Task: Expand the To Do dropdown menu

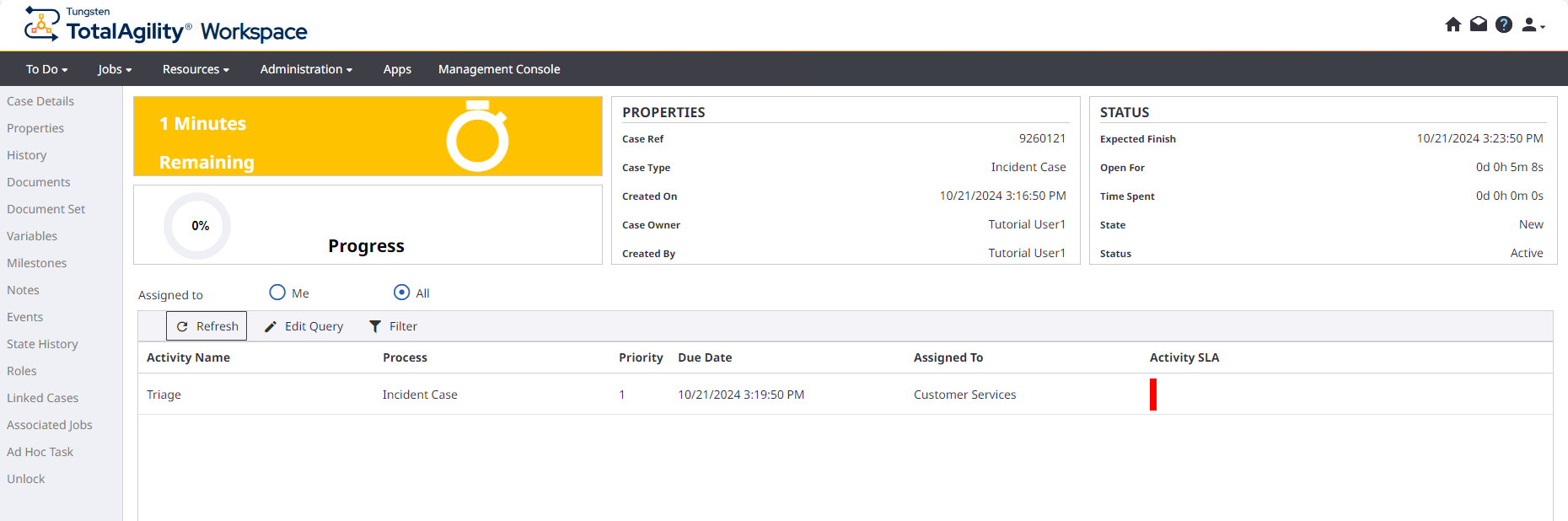Action: [x=46, y=69]
